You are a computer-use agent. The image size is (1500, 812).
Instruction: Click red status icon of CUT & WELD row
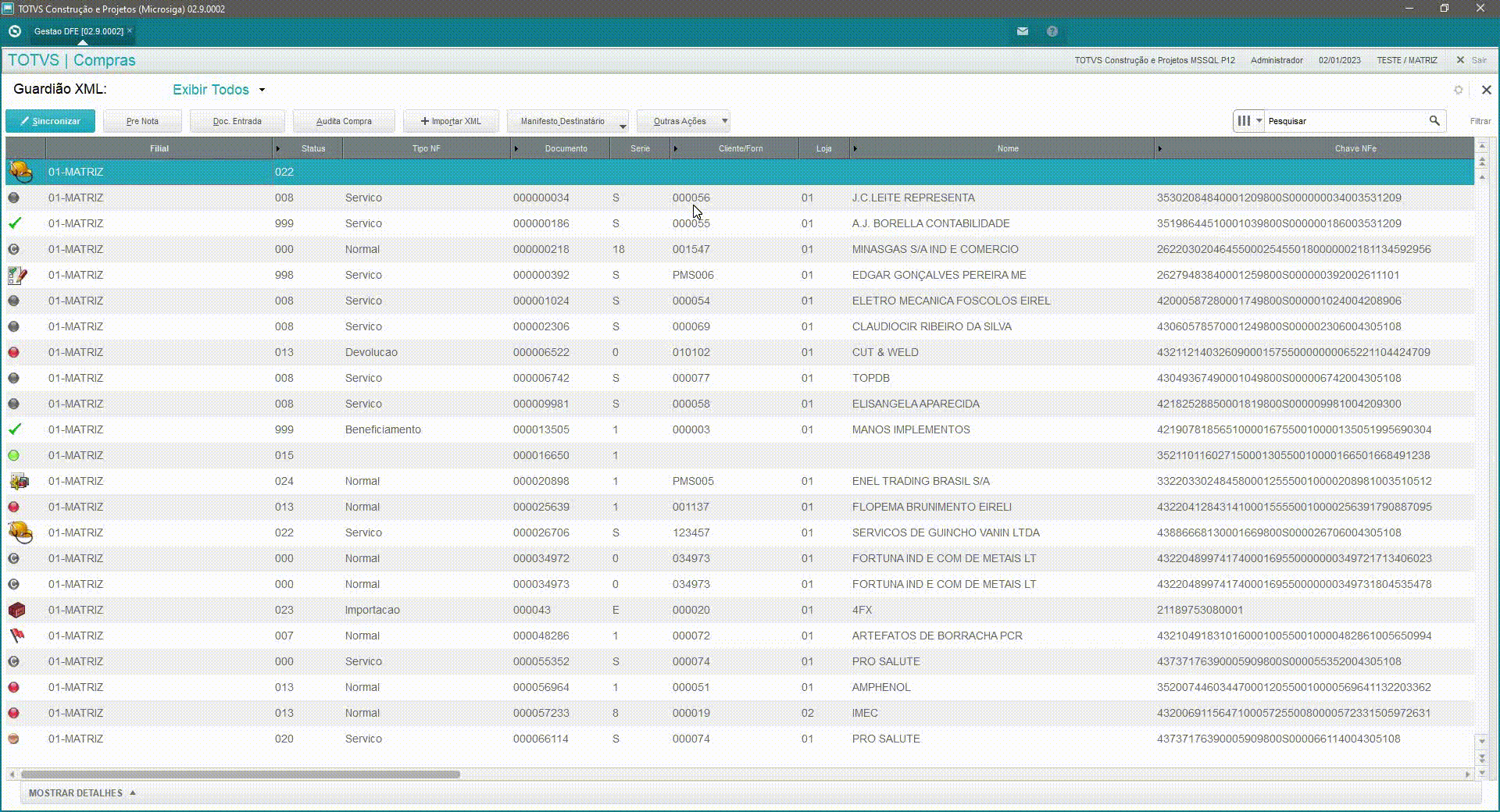coord(13,352)
